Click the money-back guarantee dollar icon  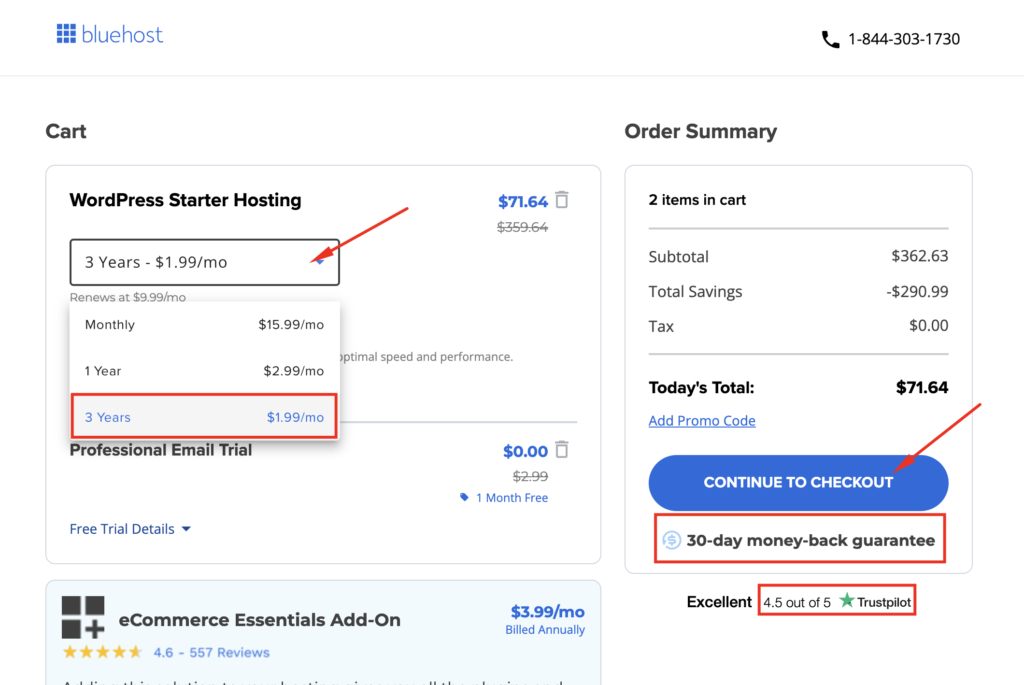tap(672, 541)
